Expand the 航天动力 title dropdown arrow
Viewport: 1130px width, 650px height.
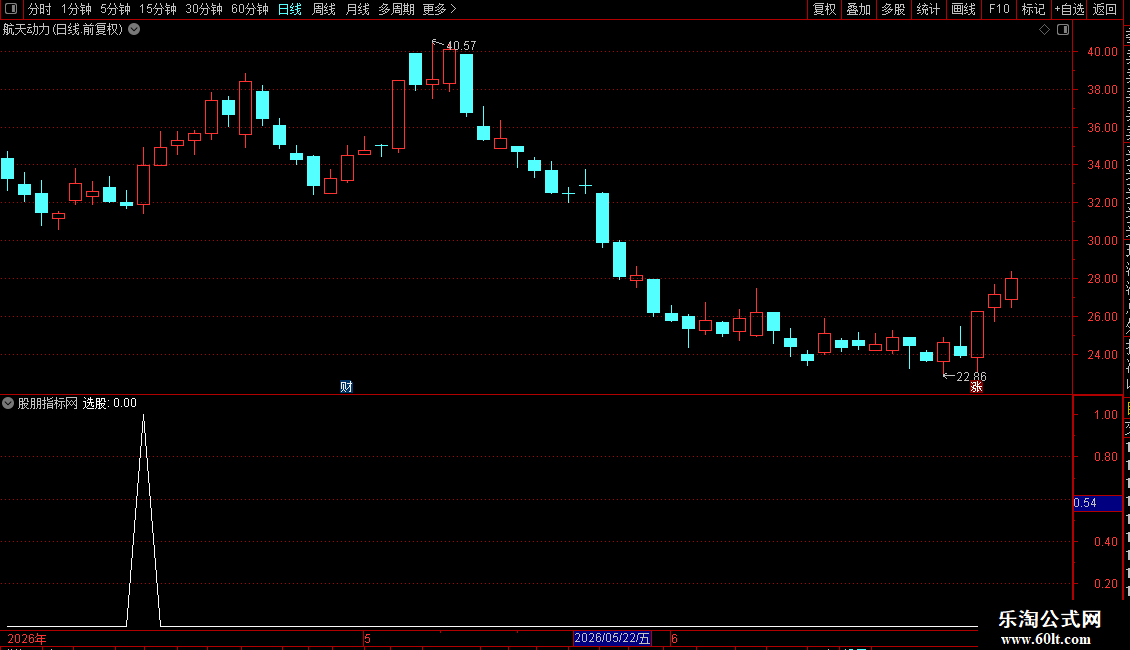click(x=134, y=30)
